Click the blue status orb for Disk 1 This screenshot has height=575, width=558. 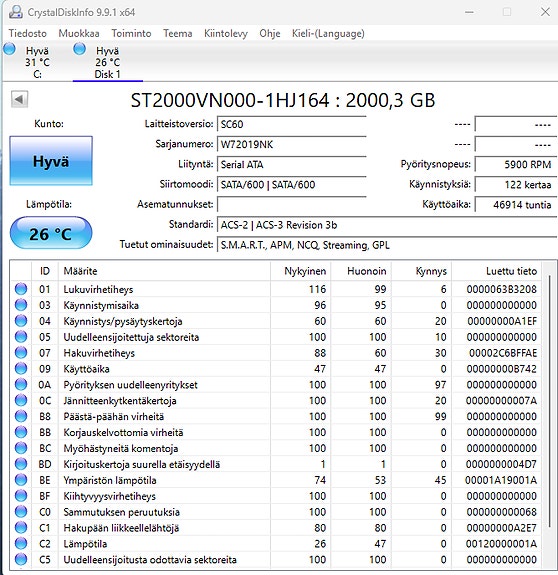[x=80, y=49]
